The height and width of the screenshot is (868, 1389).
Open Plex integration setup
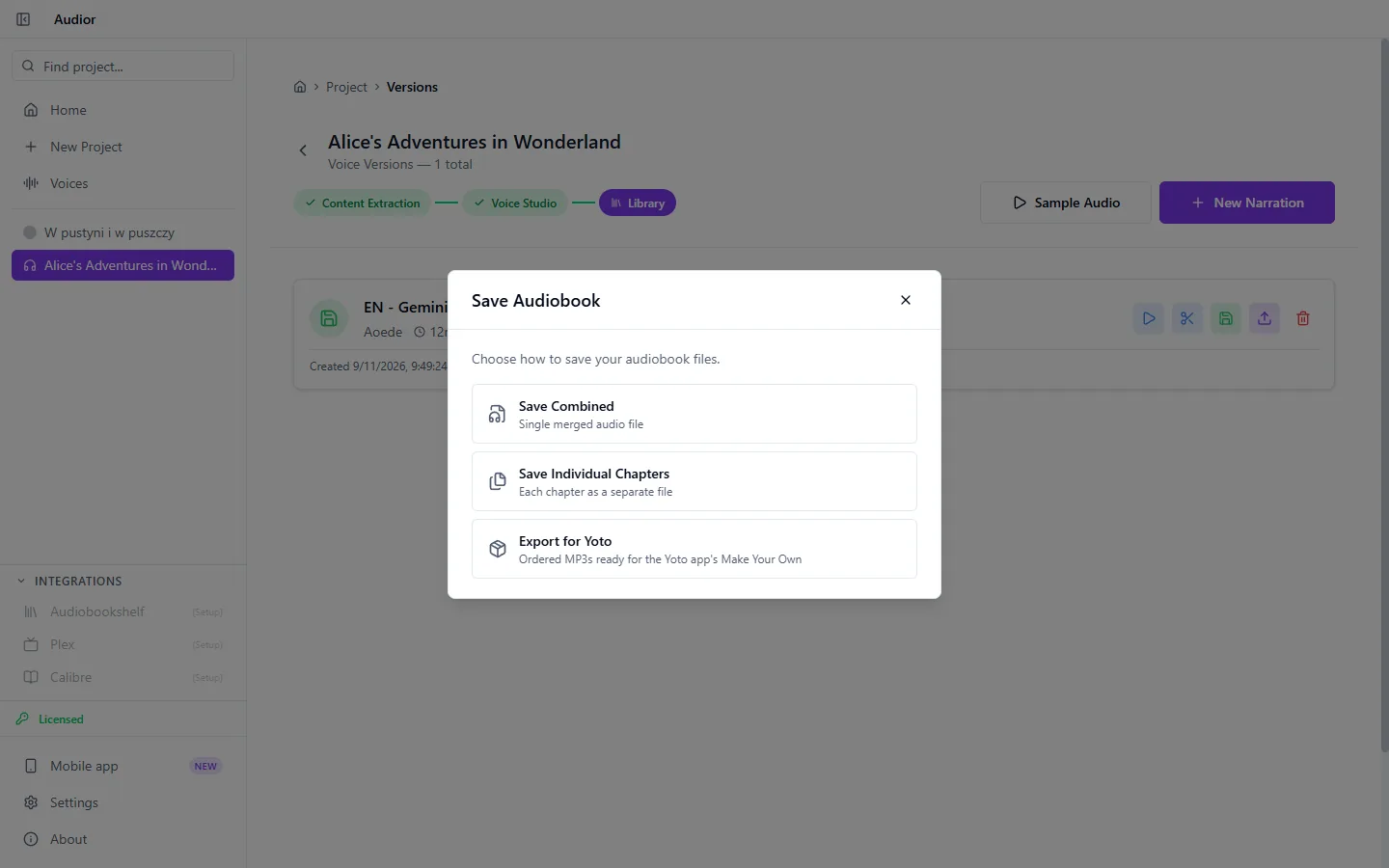point(123,644)
